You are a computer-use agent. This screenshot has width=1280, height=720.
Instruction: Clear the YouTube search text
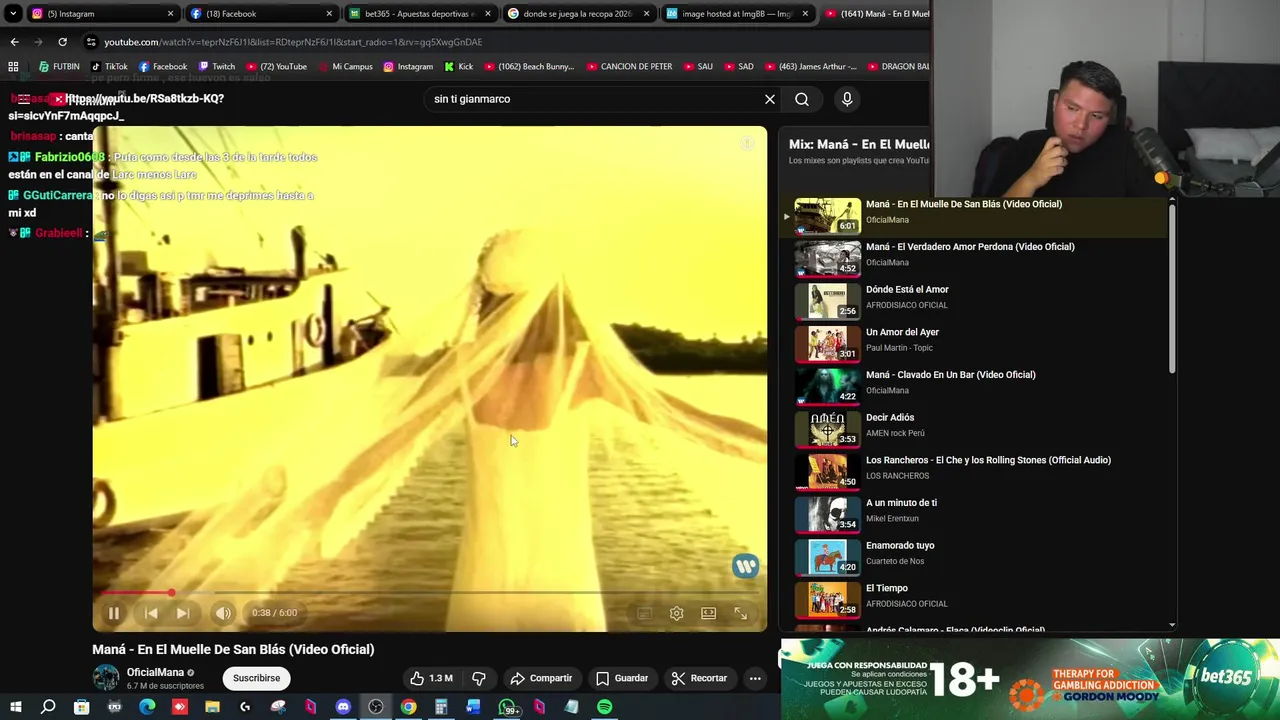(770, 99)
